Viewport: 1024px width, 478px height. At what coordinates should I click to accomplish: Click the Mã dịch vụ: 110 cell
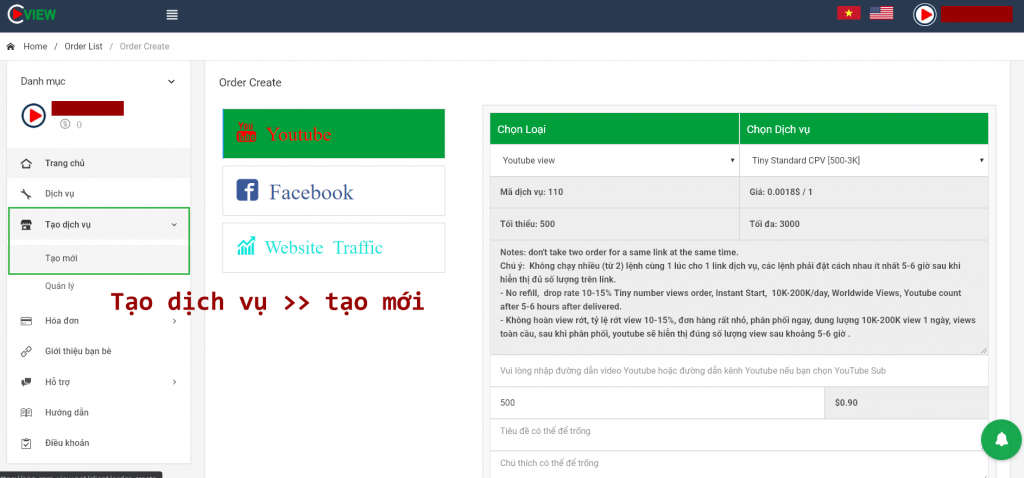click(615, 193)
